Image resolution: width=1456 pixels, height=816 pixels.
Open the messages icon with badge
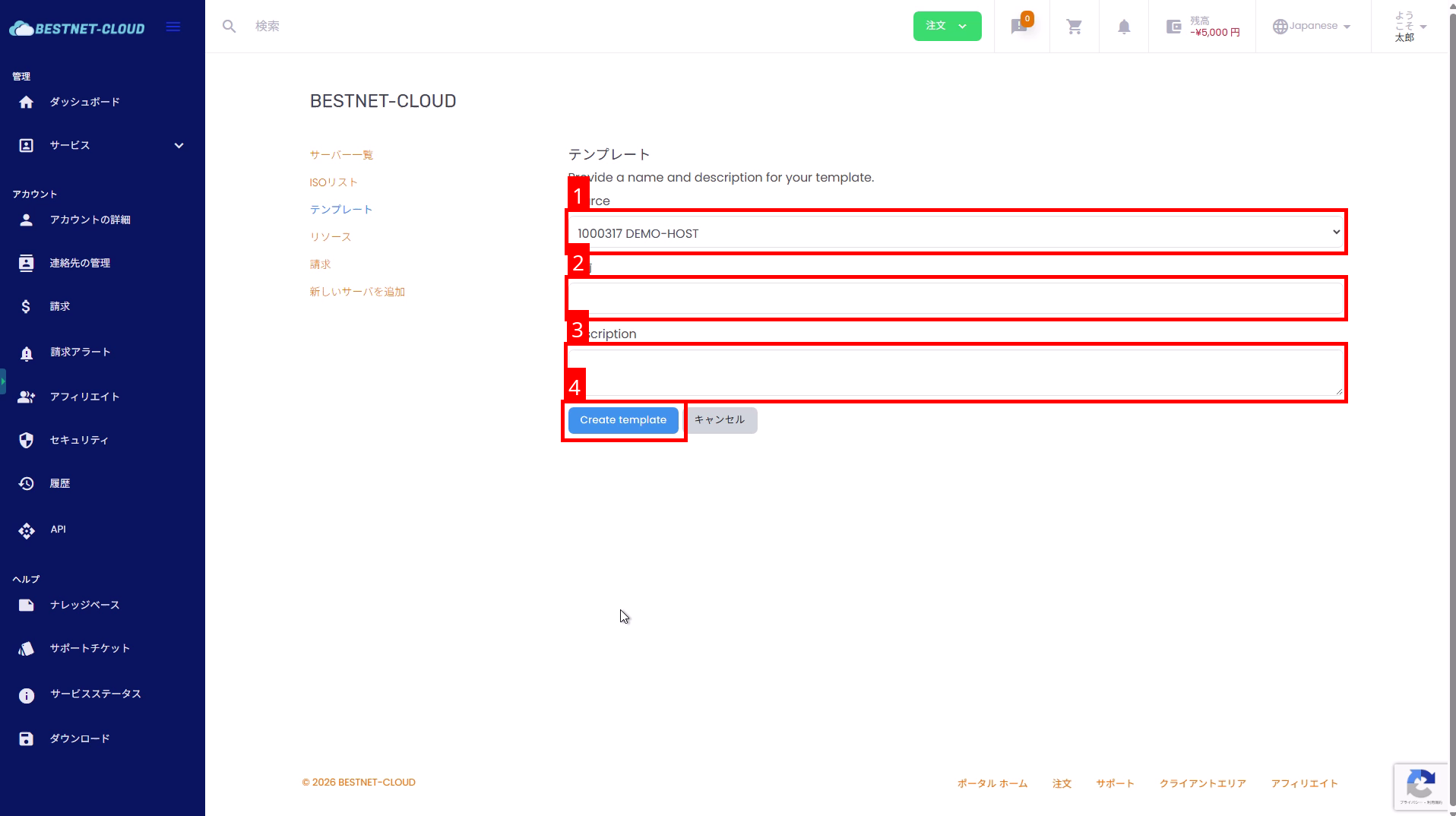(x=1020, y=27)
